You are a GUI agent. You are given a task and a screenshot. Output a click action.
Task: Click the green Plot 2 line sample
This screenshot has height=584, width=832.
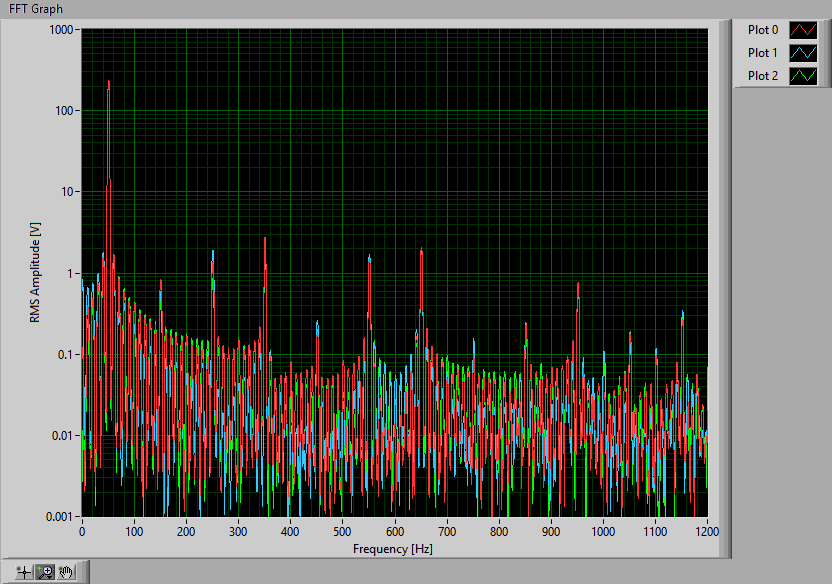[x=802, y=76]
